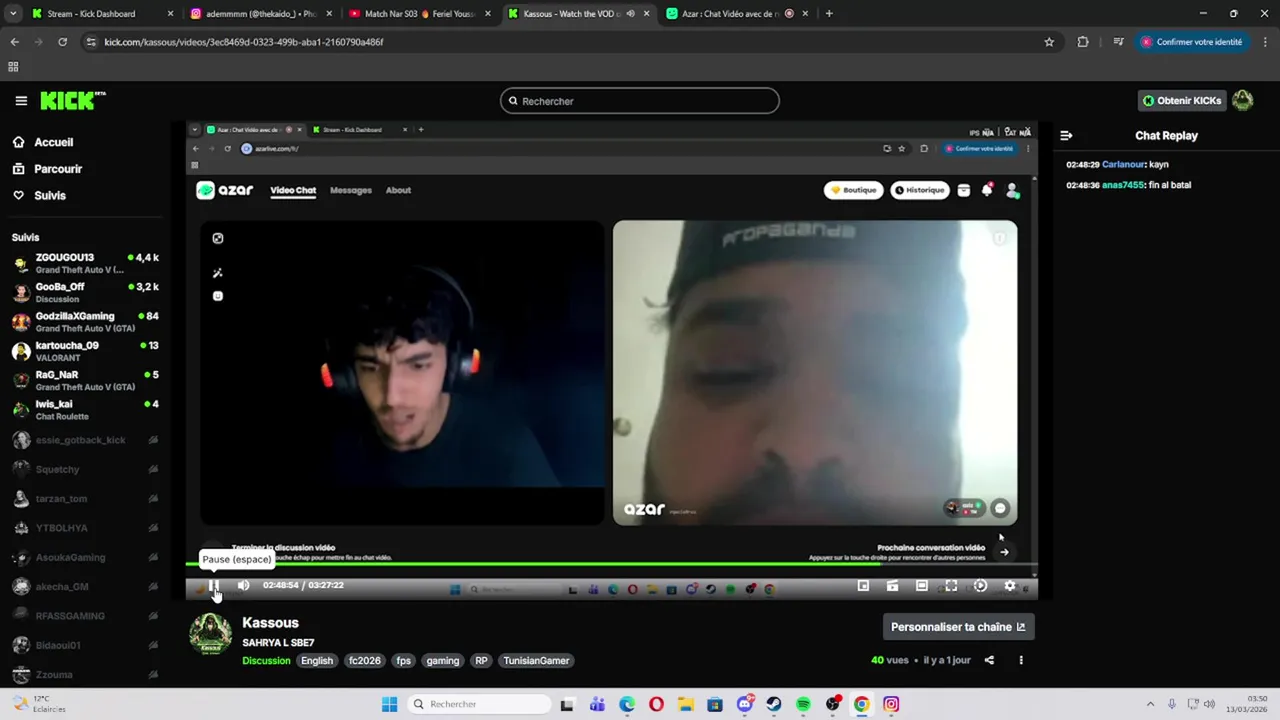The height and width of the screenshot is (720, 1280).
Task: Open the three-dot more options menu
Action: [1021, 660]
